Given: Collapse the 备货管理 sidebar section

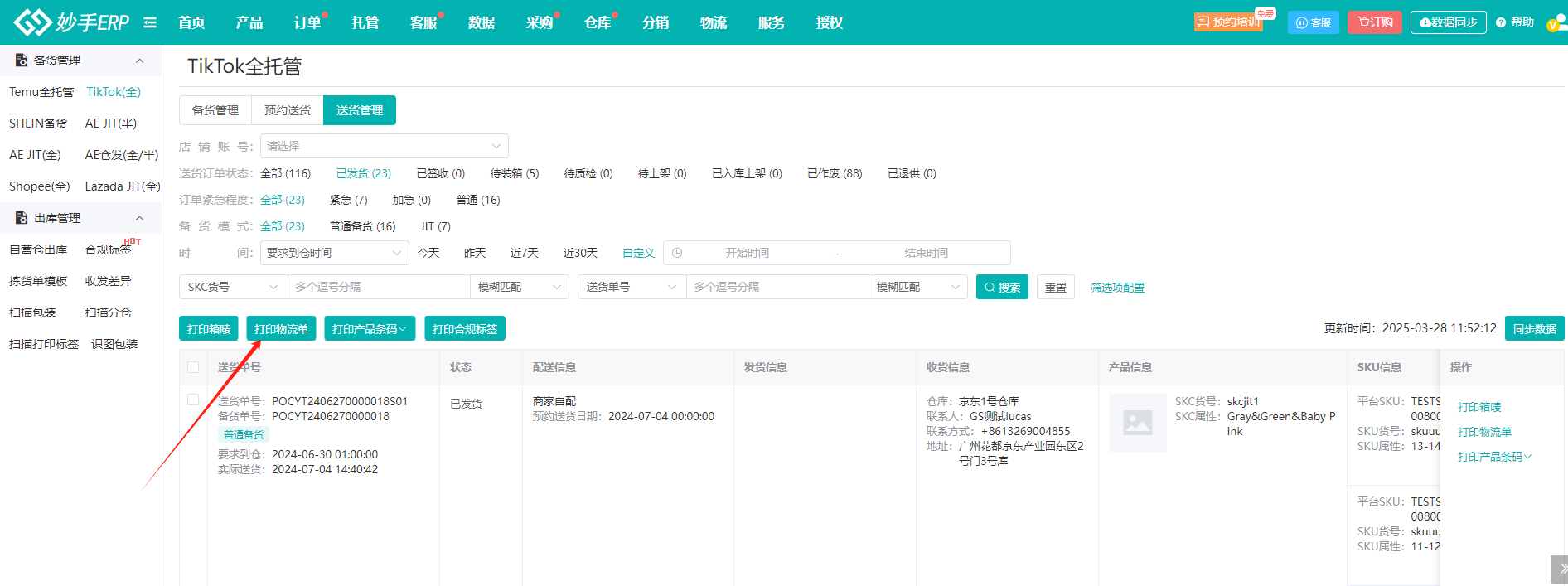Looking at the screenshot, I should pyautogui.click(x=139, y=61).
